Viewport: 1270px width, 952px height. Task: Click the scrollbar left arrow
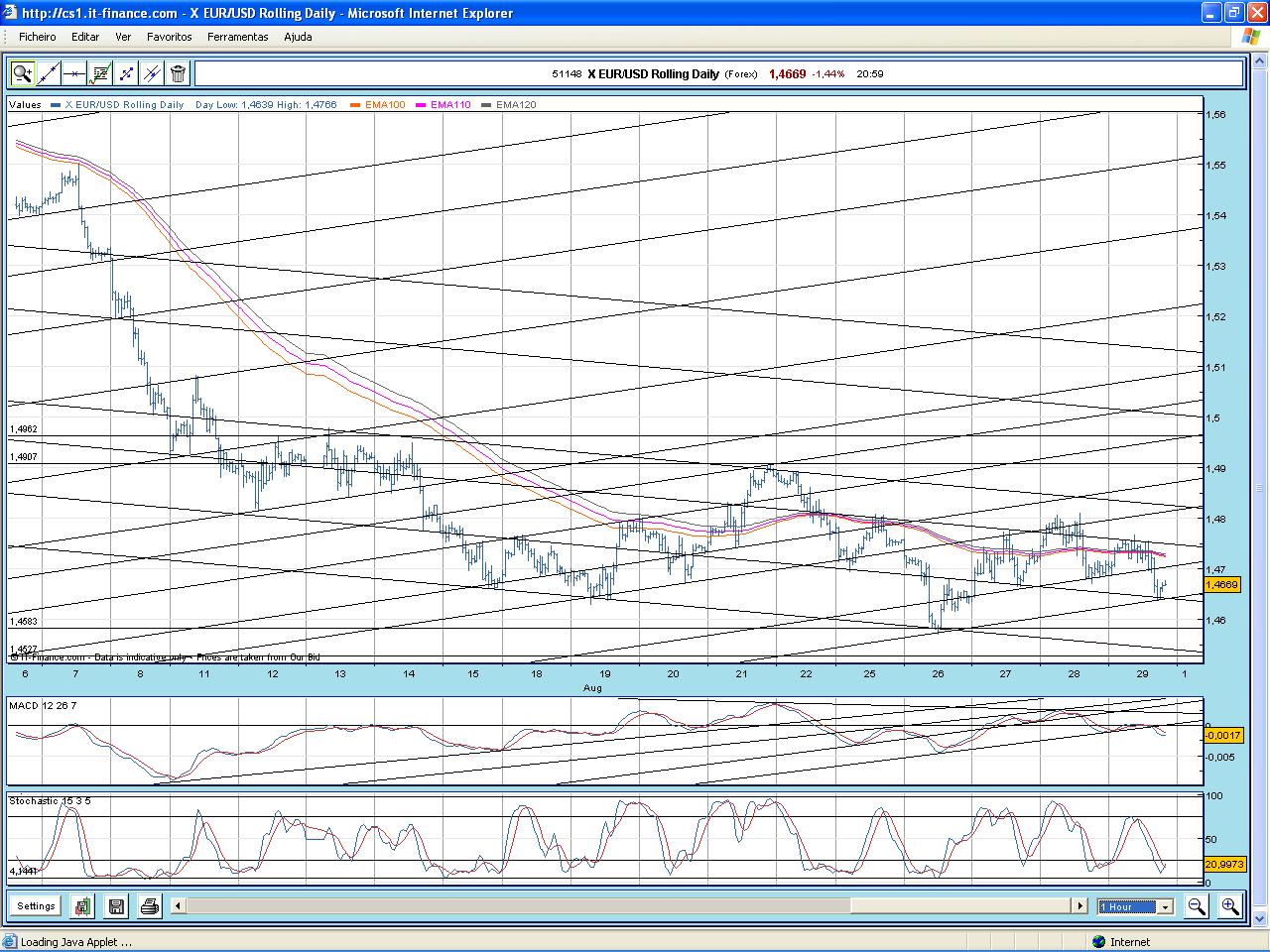178,905
